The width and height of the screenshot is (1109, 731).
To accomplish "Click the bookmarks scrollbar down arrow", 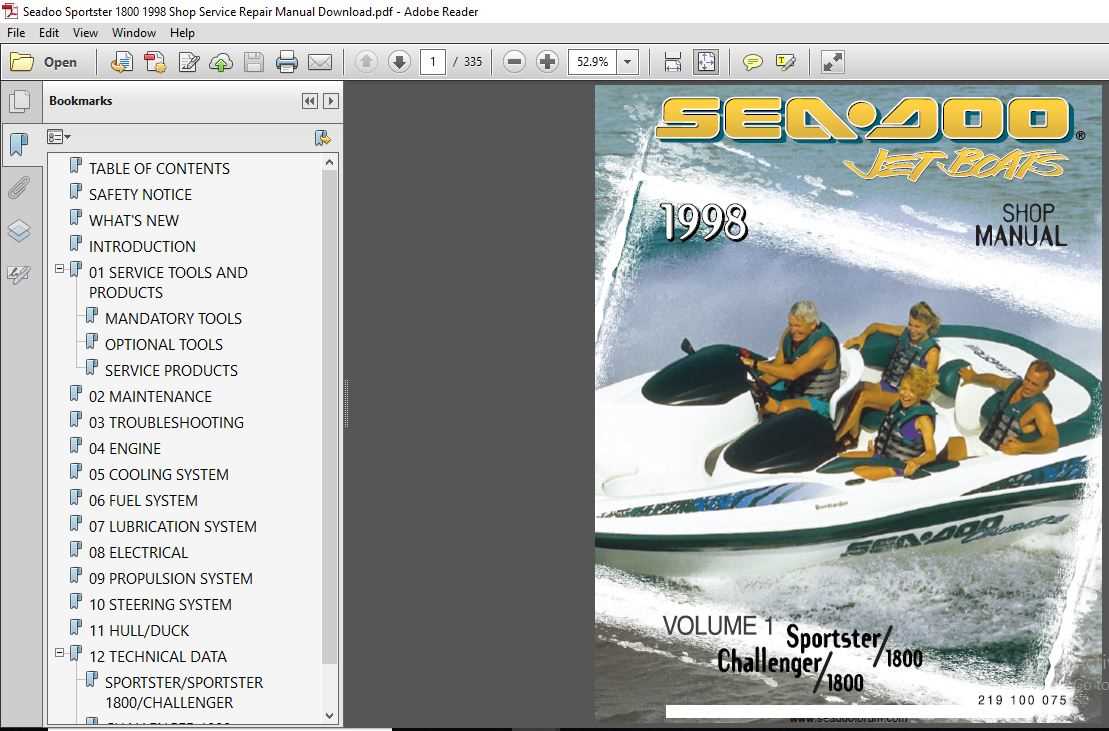I will click(x=329, y=715).
